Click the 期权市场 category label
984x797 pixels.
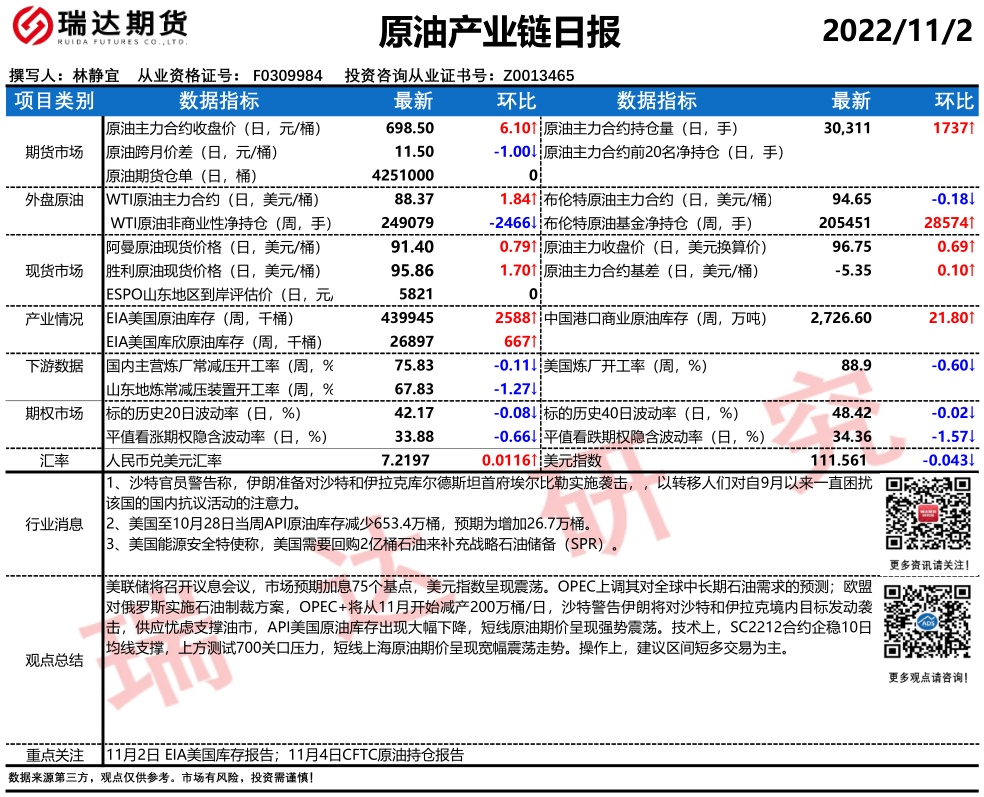pos(55,413)
